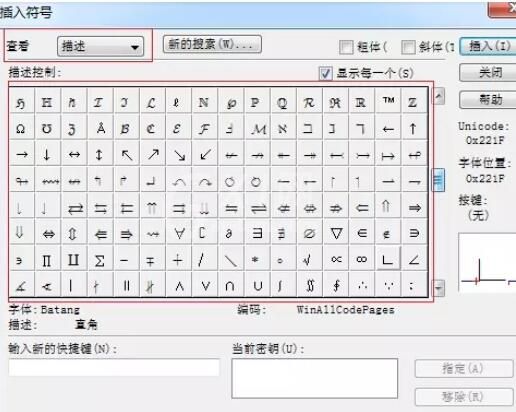This screenshot has height=412, width=516.
Task: Open 帮助 help button
Action: pyautogui.click(x=489, y=99)
